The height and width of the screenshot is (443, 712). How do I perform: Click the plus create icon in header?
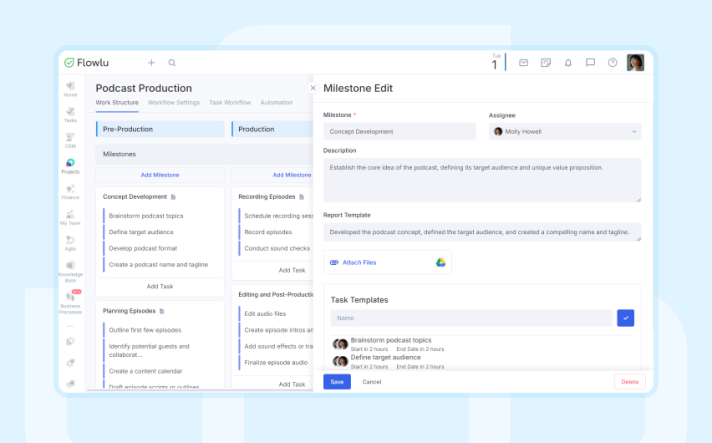(x=151, y=62)
